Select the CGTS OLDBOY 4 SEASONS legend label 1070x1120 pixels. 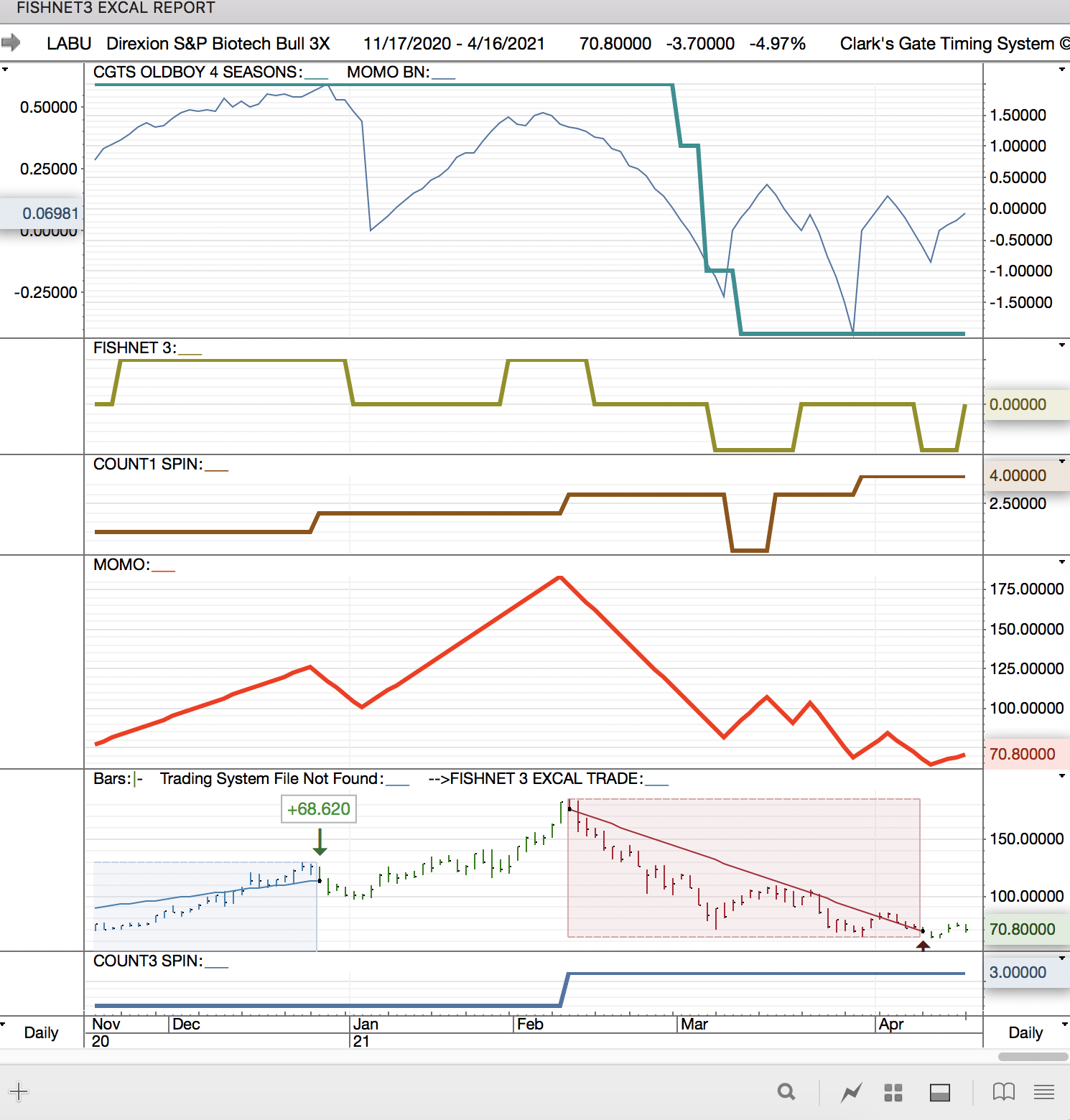pos(197,73)
